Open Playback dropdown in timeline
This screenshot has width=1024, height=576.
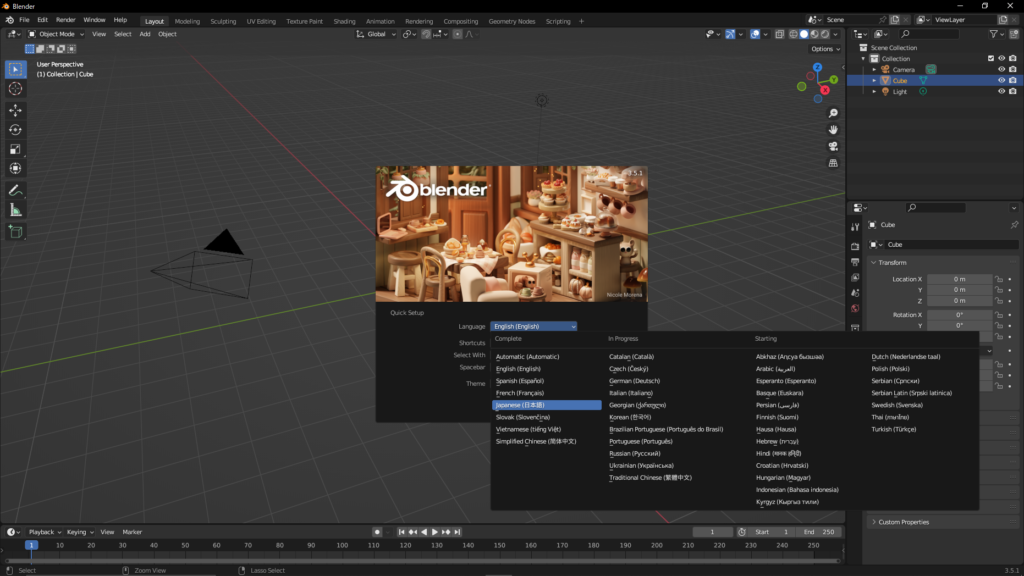coord(44,532)
